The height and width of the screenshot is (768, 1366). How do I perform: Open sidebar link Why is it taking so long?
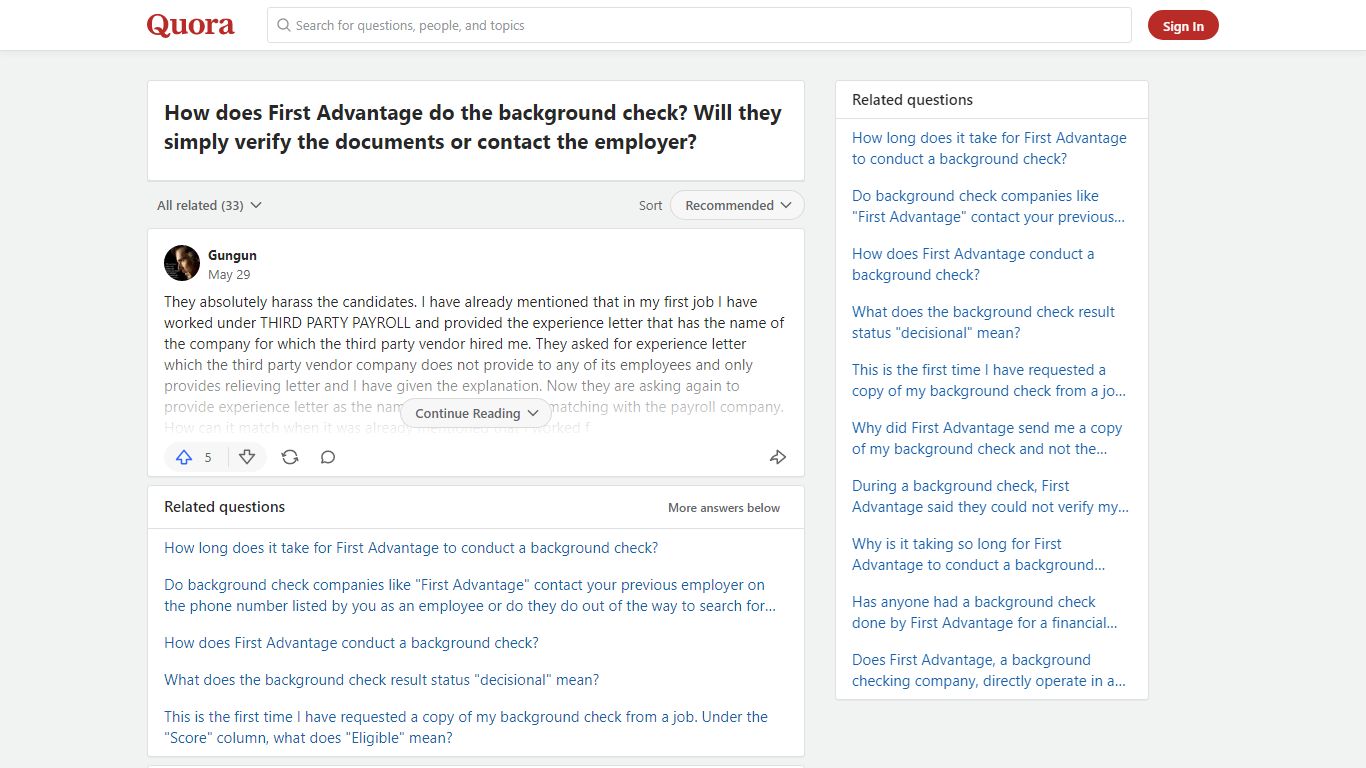point(978,554)
